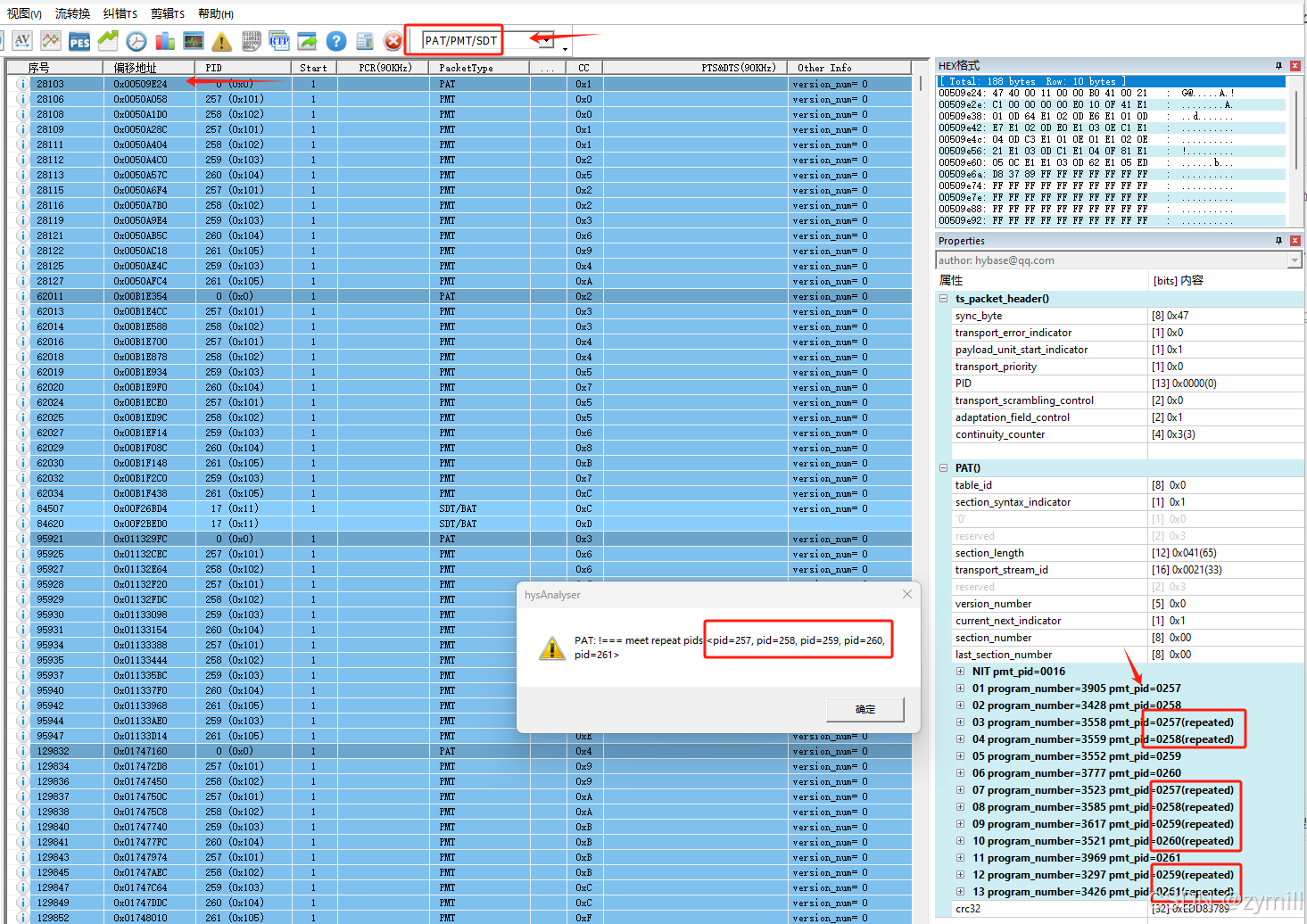This screenshot has height=924, width=1307.
Task: Expand 01 program_number=3905 node
Action: click(961, 689)
